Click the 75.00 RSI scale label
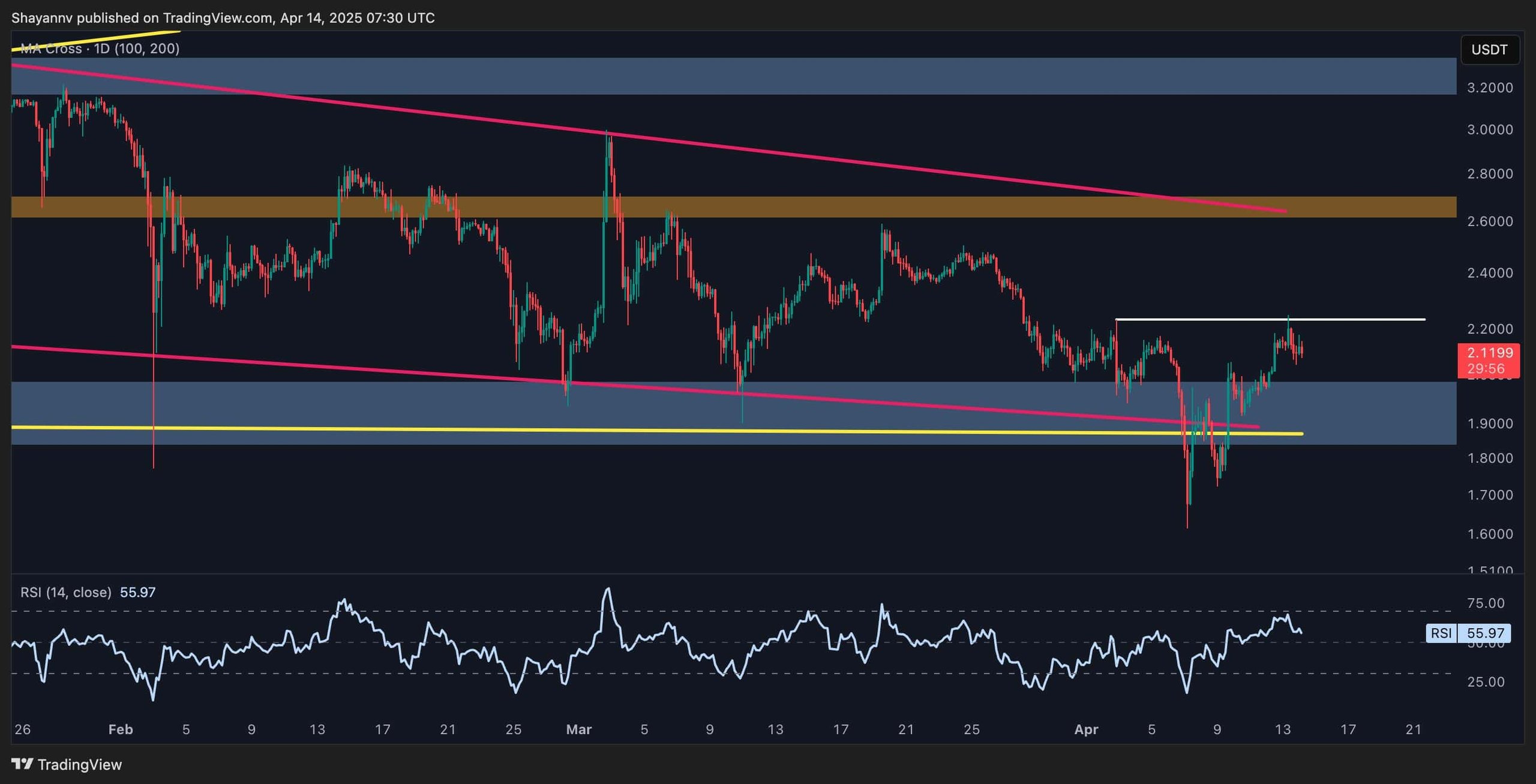This screenshot has width=1536, height=784. (1485, 603)
